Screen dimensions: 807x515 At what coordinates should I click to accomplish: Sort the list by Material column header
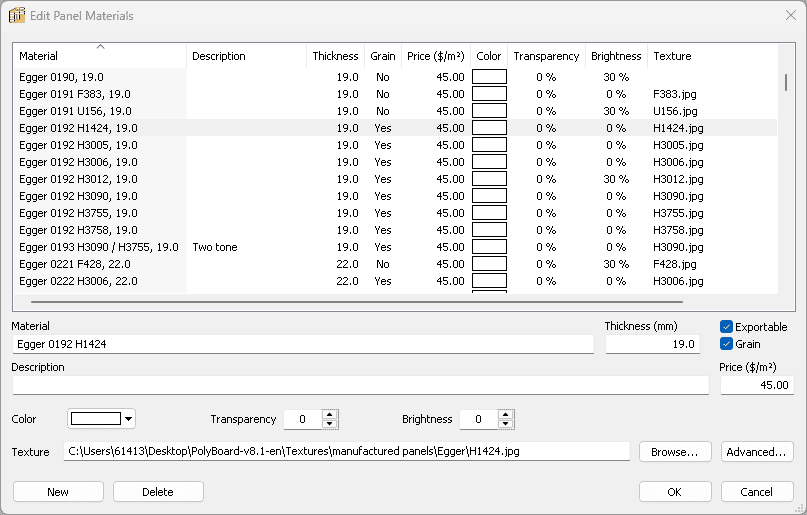[99, 56]
